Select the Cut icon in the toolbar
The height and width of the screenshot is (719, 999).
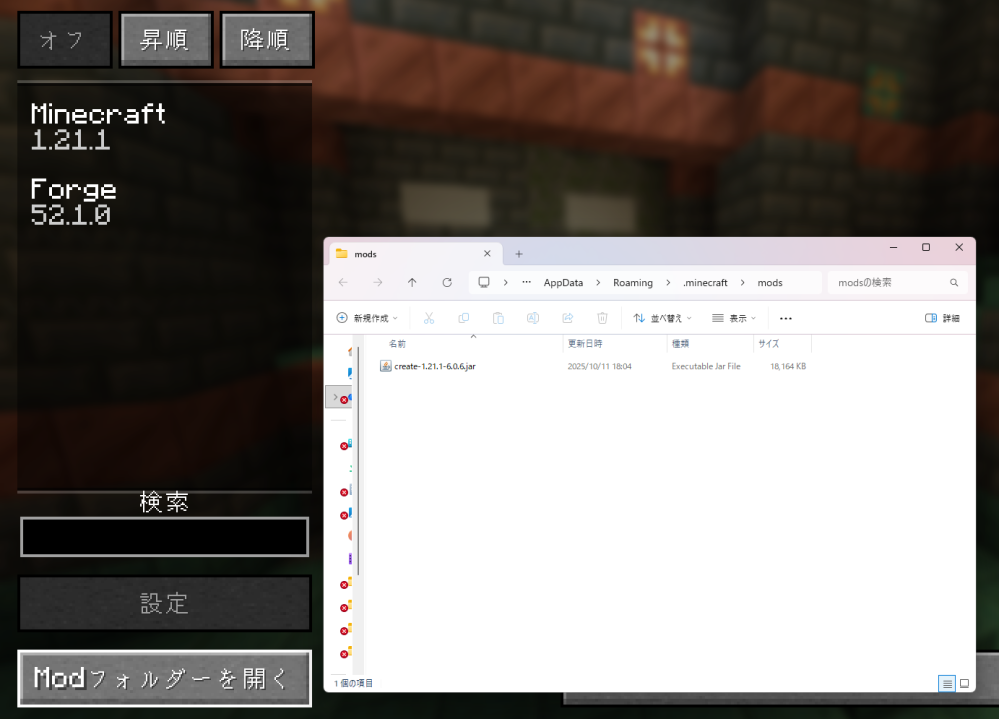pos(428,317)
